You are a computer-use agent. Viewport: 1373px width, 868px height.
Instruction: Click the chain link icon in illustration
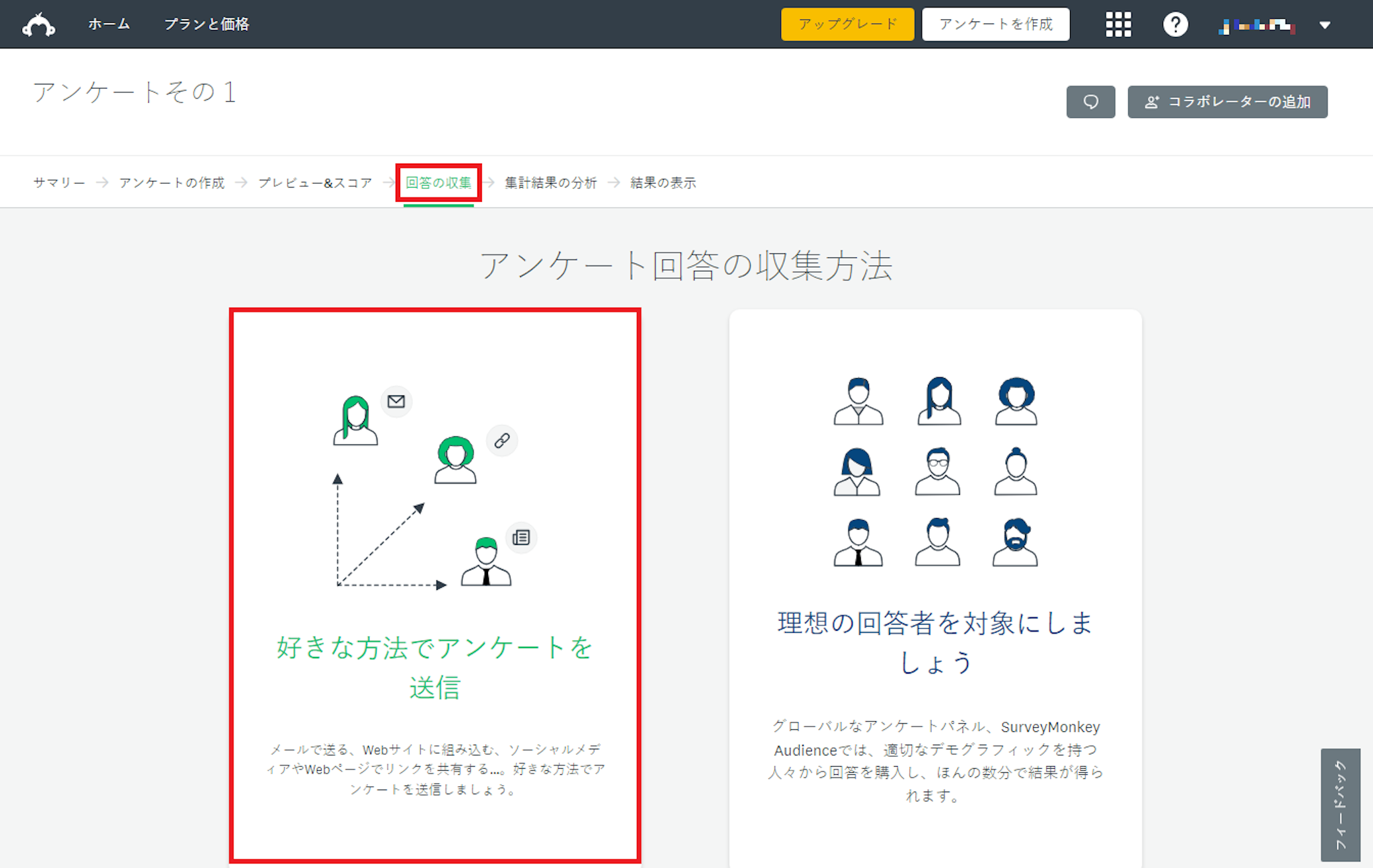[502, 440]
